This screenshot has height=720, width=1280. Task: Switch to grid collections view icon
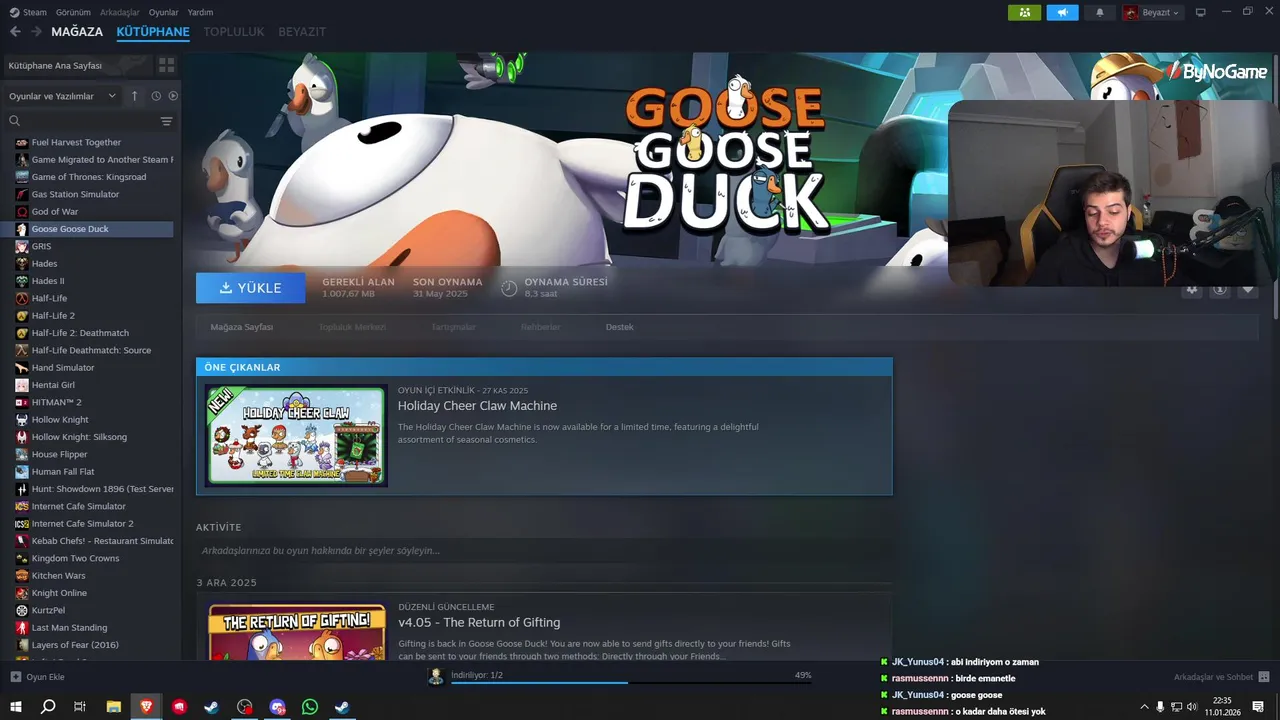[166, 65]
